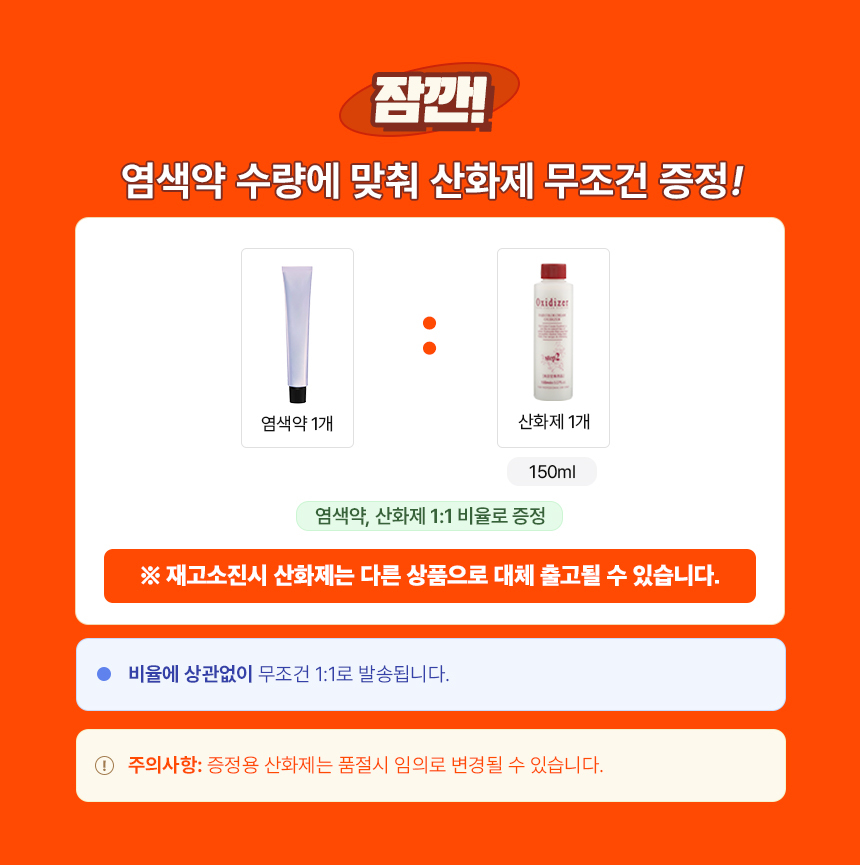Click the headline 염색약 수량에 맞춰 text
Screen dimensions: 860x865
pyautogui.click(x=270, y=181)
